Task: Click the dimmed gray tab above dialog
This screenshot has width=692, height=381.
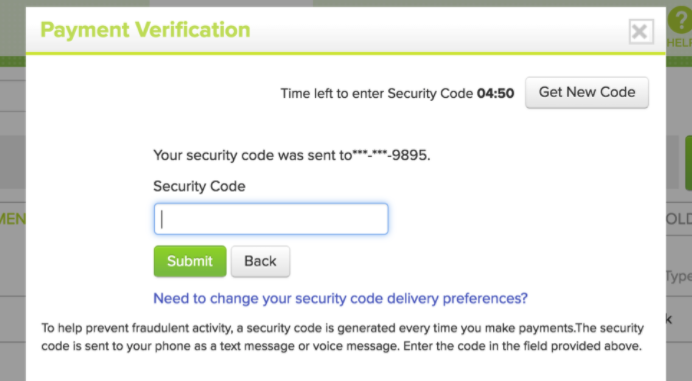Action: tap(231, 3)
